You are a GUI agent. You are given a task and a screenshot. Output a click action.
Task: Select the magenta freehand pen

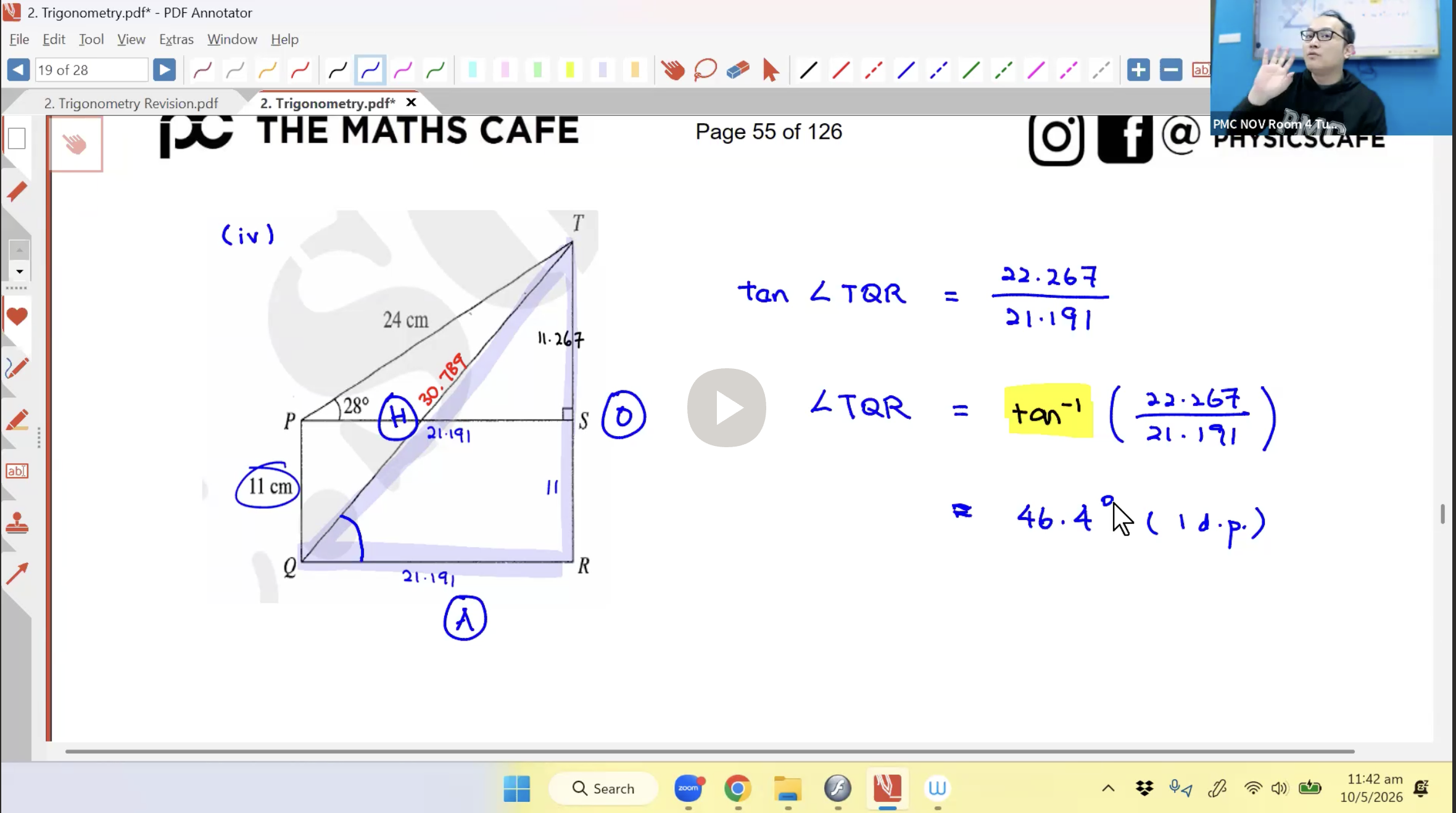(x=403, y=70)
